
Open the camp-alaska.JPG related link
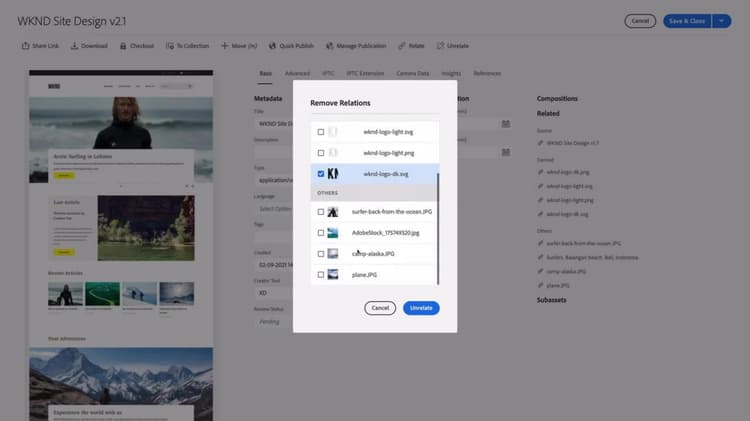click(x=566, y=271)
